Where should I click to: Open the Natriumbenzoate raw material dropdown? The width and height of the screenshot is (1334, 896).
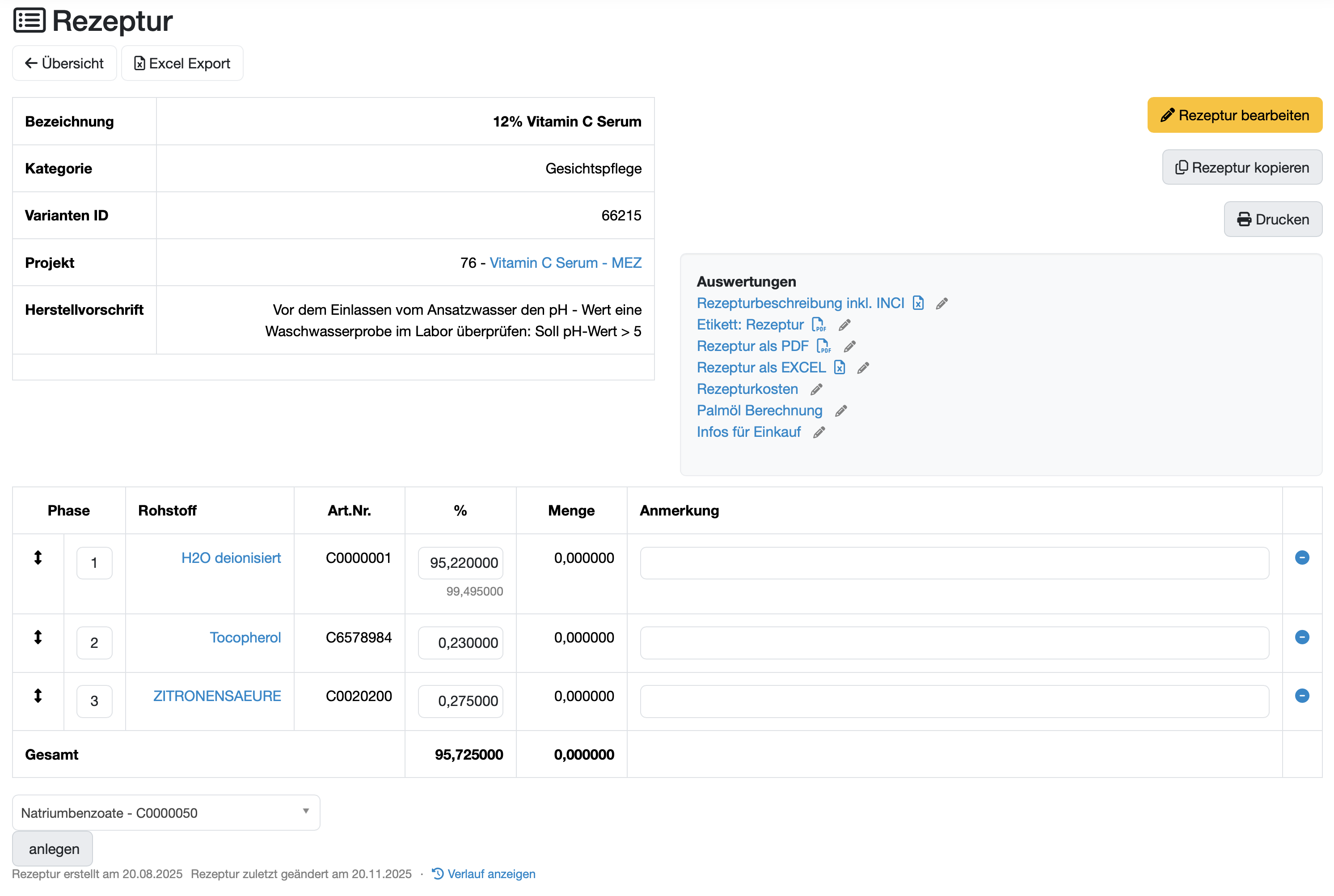click(166, 812)
